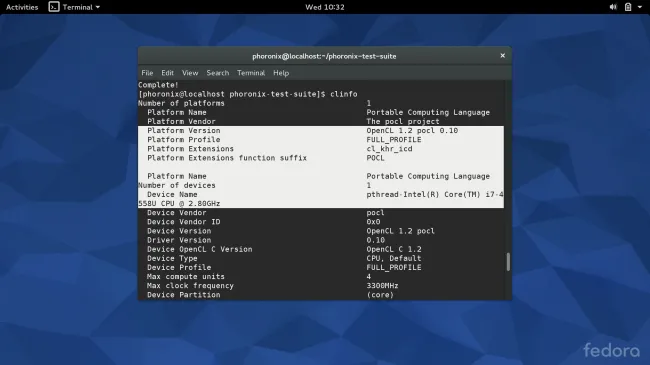The height and width of the screenshot is (365, 650).
Task: Click the clinfo command prompt line
Action: tap(247, 94)
